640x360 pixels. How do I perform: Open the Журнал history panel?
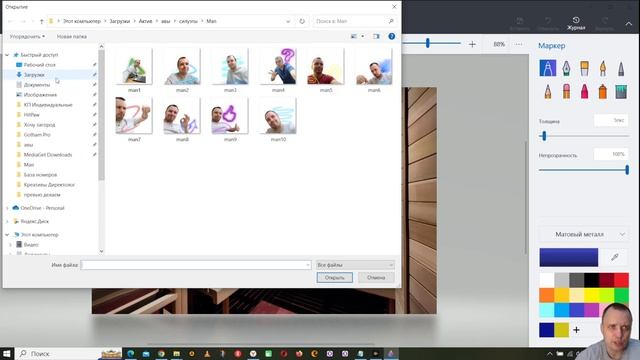click(576, 24)
